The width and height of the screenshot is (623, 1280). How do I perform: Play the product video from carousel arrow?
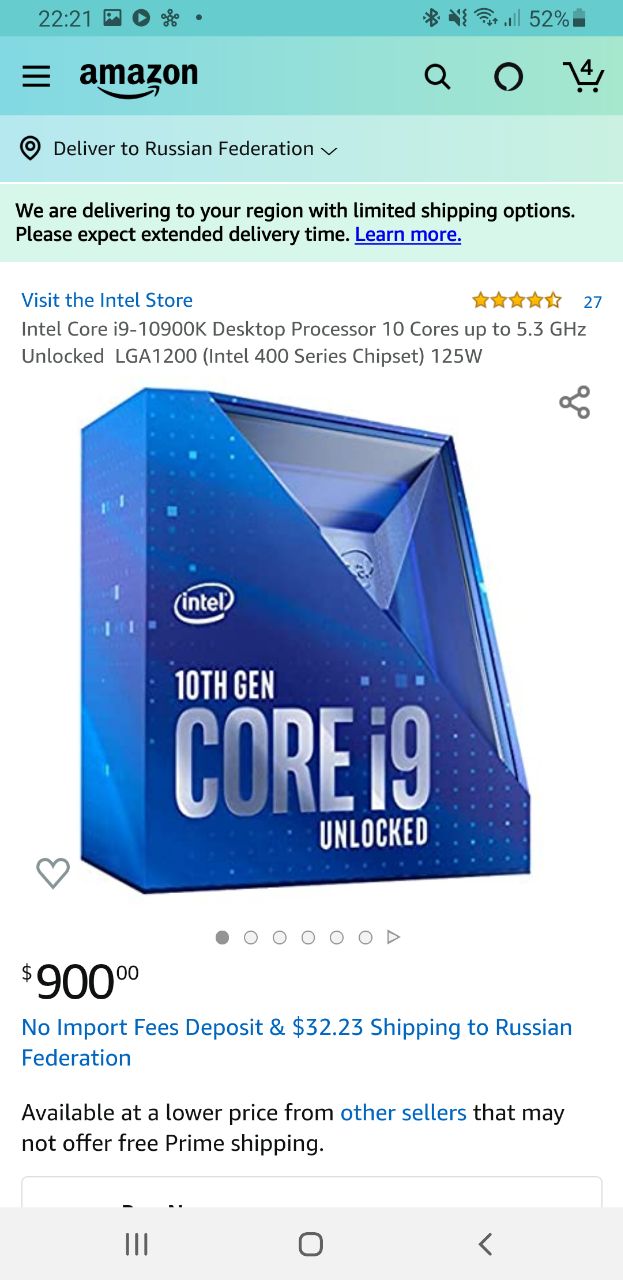click(x=394, y=937)
